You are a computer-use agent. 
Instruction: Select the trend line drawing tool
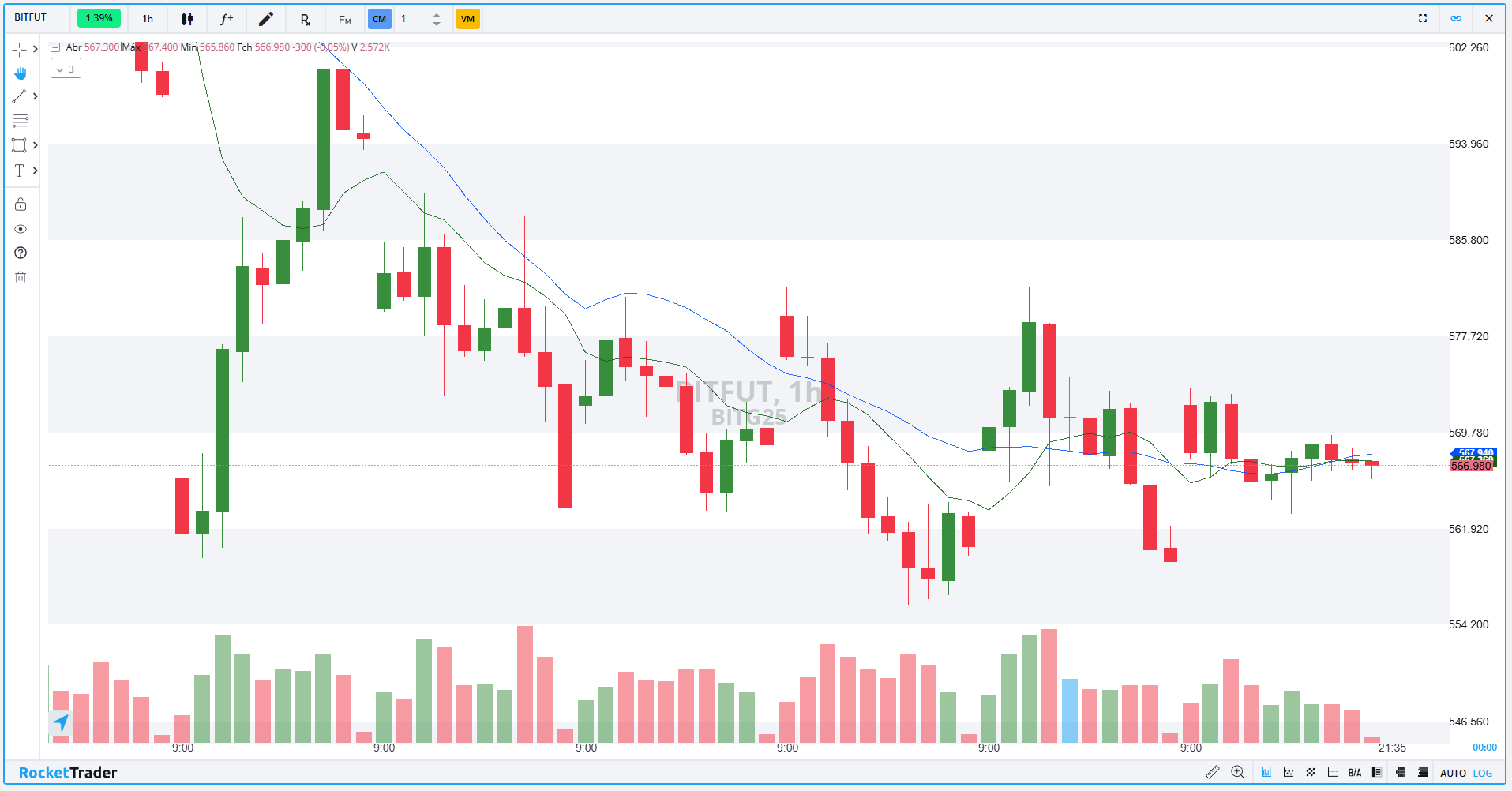(20, 96)
